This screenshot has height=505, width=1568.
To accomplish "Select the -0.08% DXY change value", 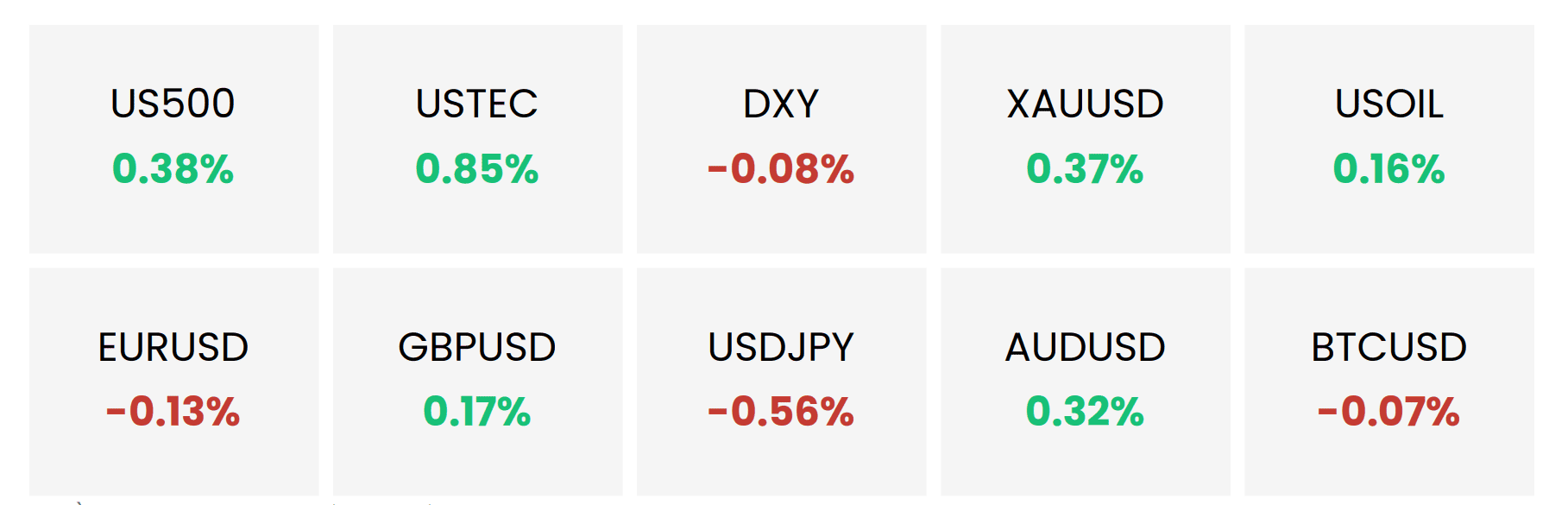I will point(781,169).
